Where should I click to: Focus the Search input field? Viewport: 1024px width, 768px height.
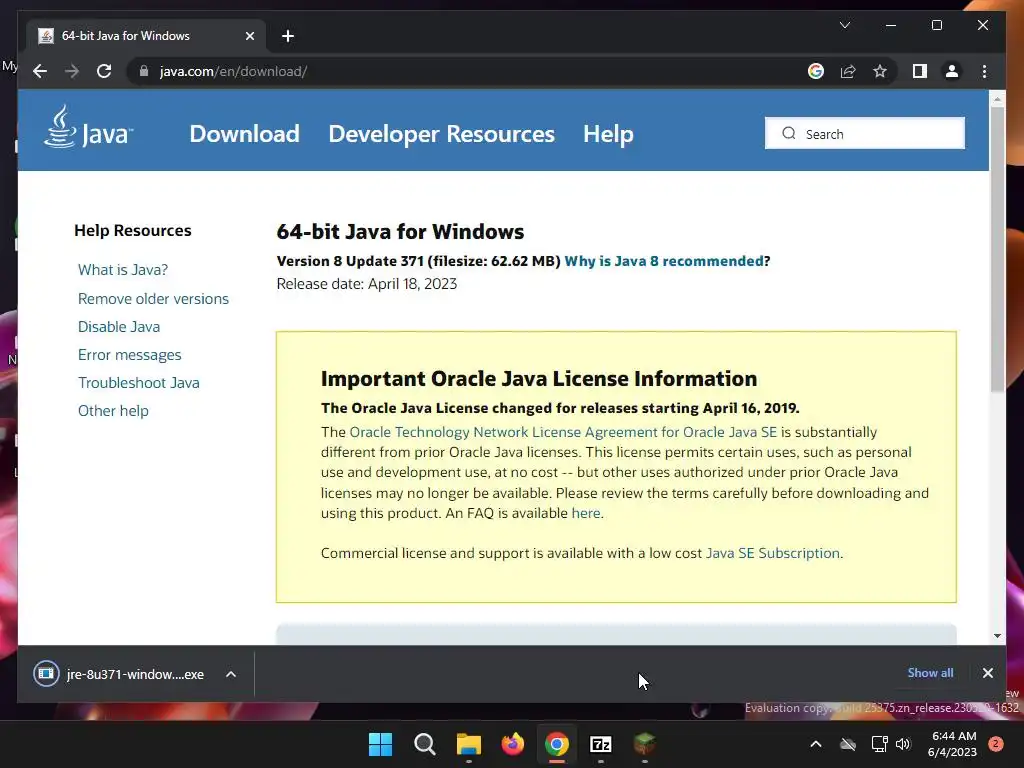click(x=865, y=134)
